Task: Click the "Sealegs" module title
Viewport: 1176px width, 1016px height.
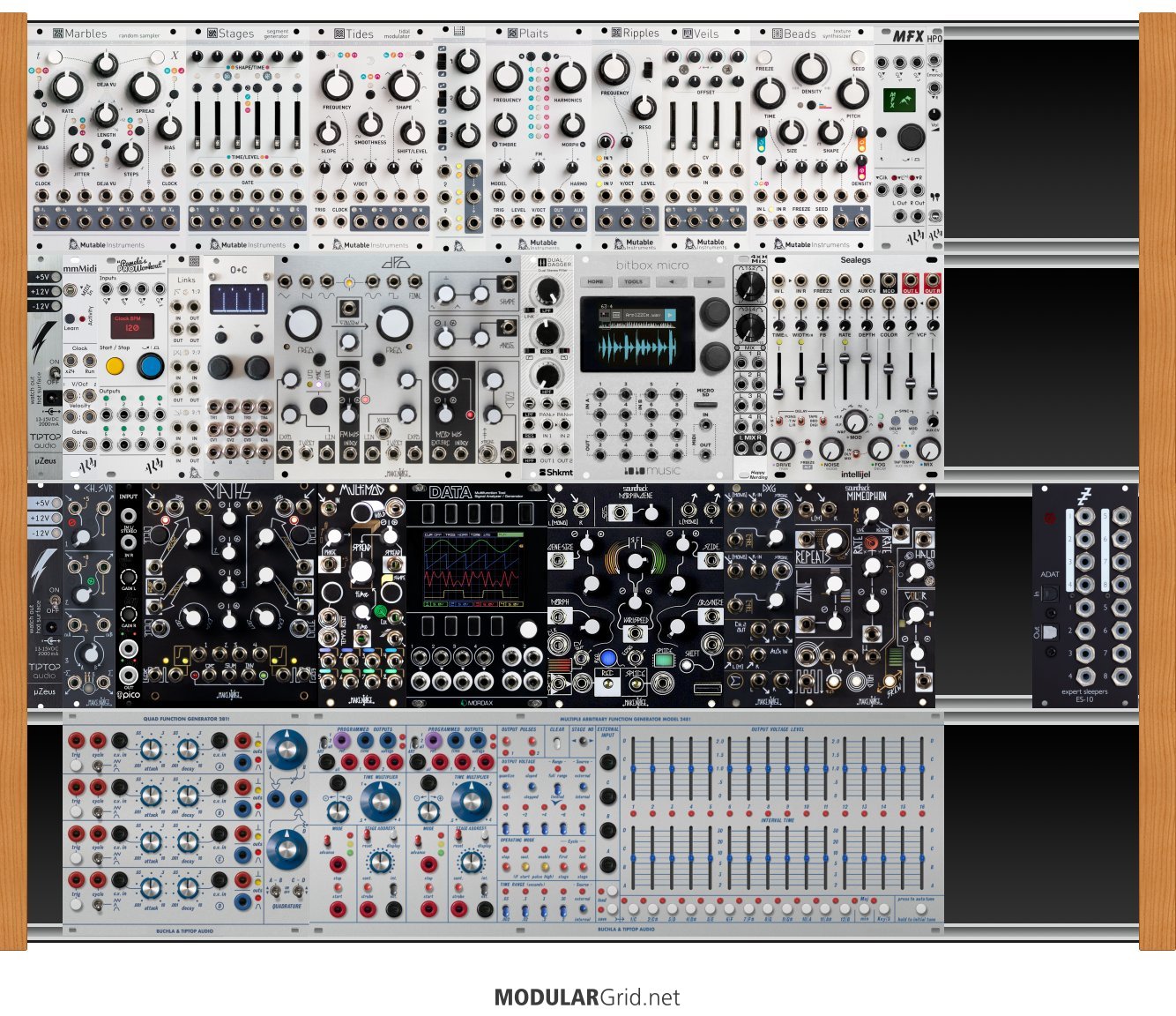Action: coord(855,260)
